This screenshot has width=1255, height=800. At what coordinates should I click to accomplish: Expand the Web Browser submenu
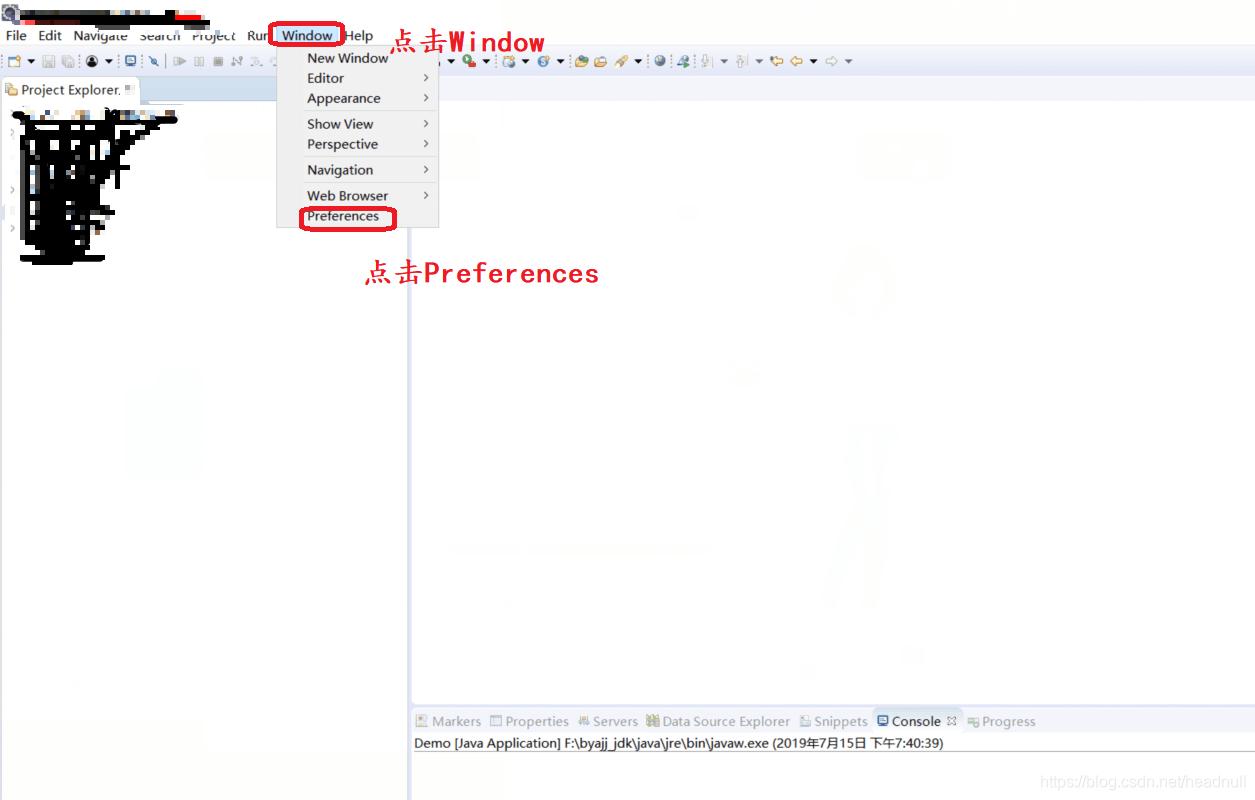(x=358, y=196)
